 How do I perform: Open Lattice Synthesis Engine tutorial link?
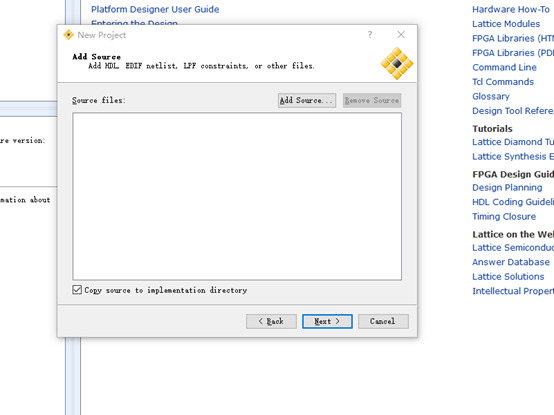tap(513, 156)
